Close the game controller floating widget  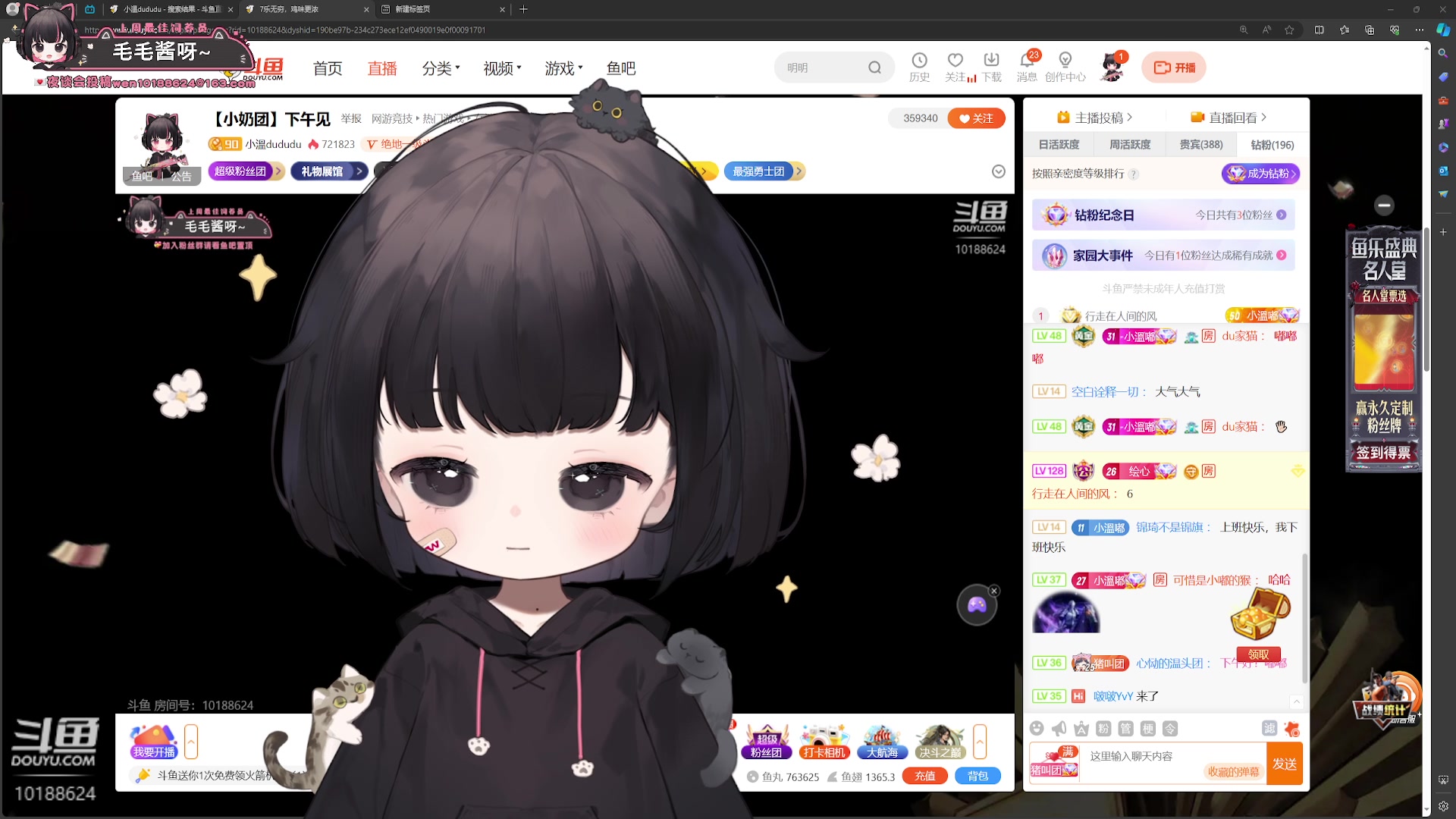click(x=994, y=591)
